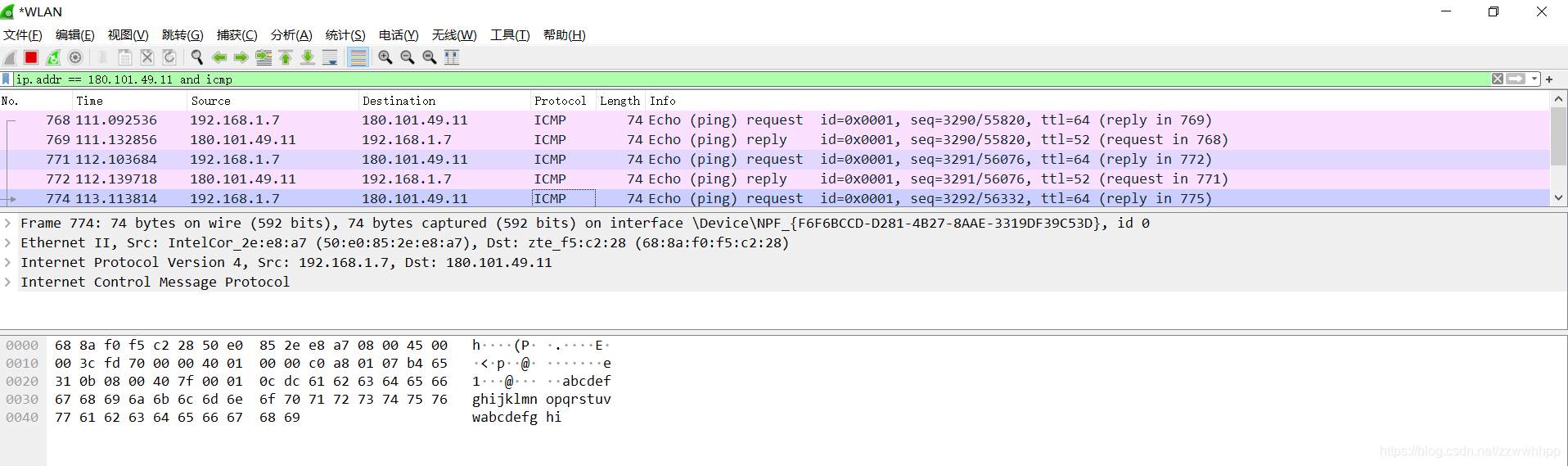Open the 分析(A) analyze menu
The image size is (1568, 466).
click(291, 35)
